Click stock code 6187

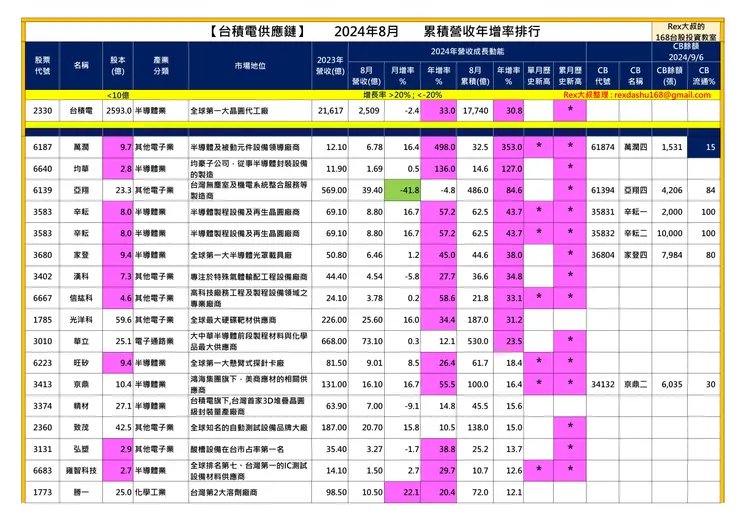pyautogui.click(x=42, y=147)
